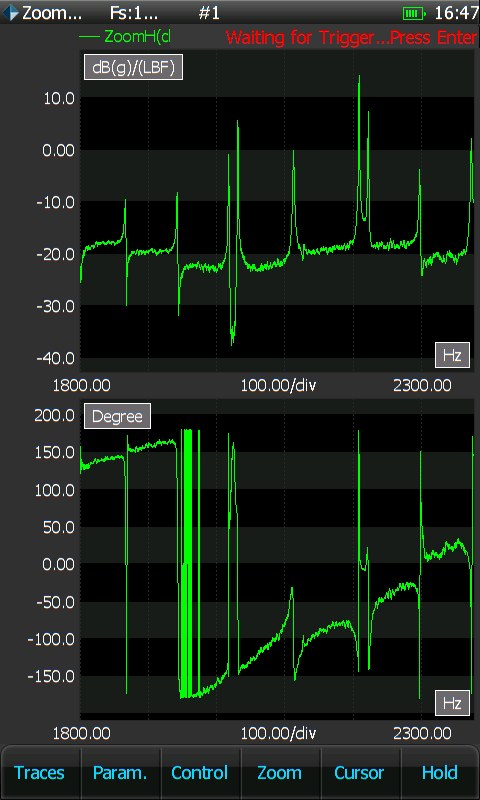480x800 pixels.
Task: Click the 50.0 phase axis label
Action: pyautogui.click(x=60, y=527)
